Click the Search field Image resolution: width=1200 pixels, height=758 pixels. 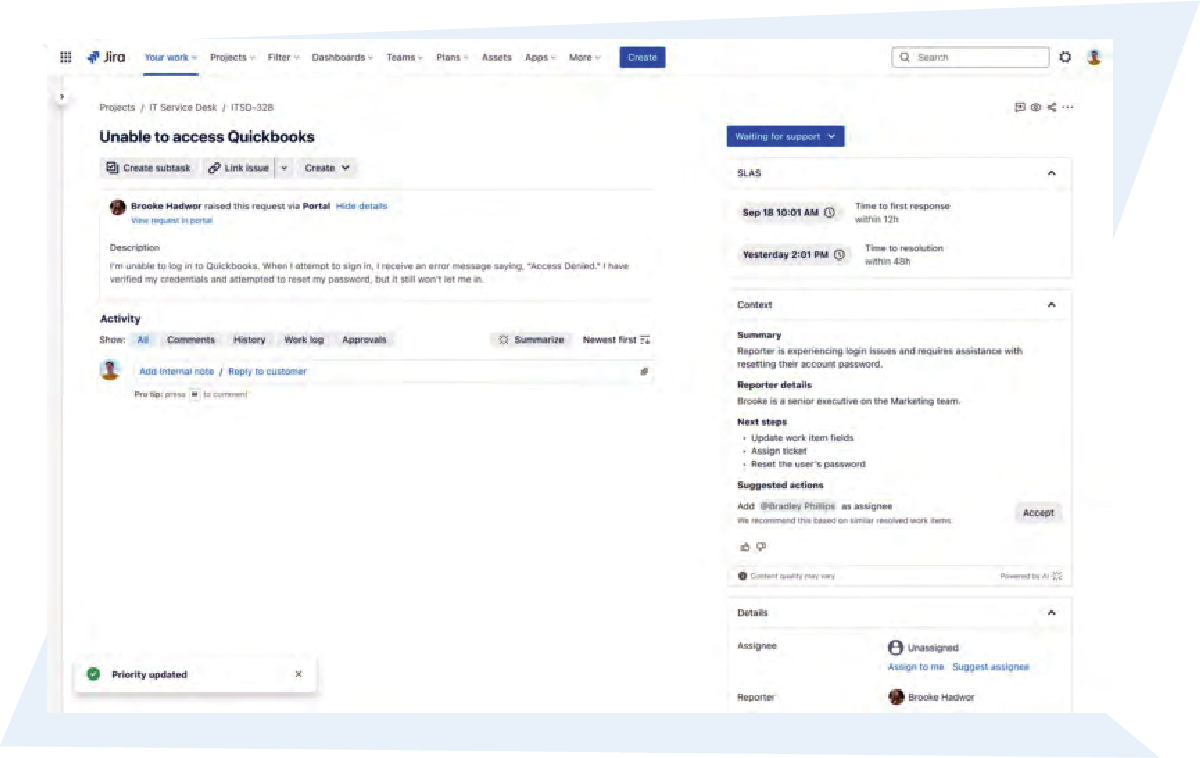(x=970, y=57)
